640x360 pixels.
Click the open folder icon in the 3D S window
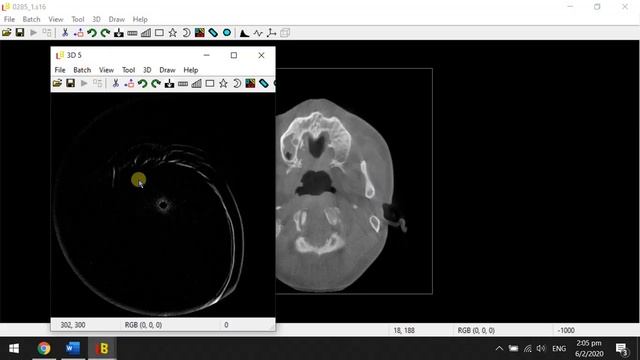(57, 84)
